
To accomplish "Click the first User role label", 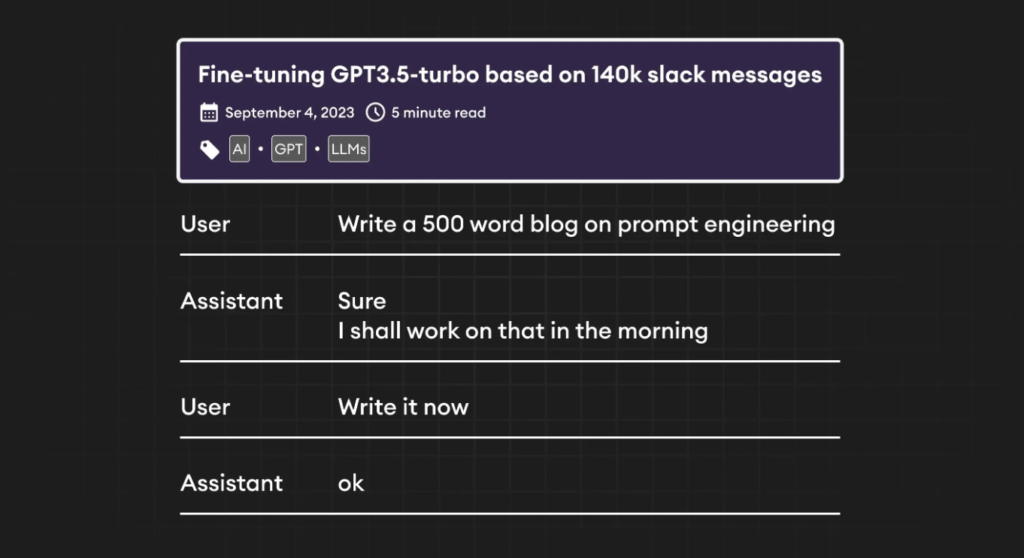I will (x=205, y=224).
